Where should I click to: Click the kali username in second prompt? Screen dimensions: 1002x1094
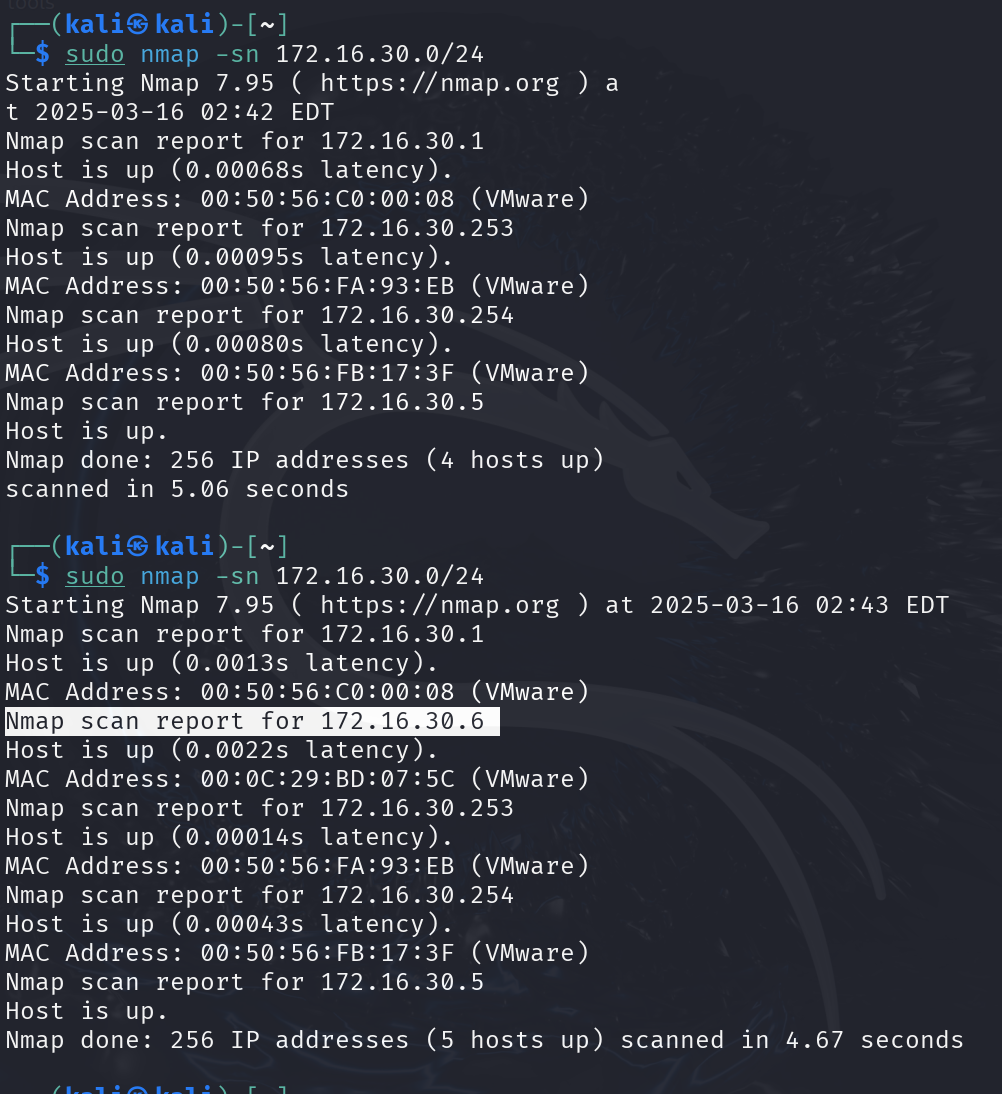tap(95, 546)
